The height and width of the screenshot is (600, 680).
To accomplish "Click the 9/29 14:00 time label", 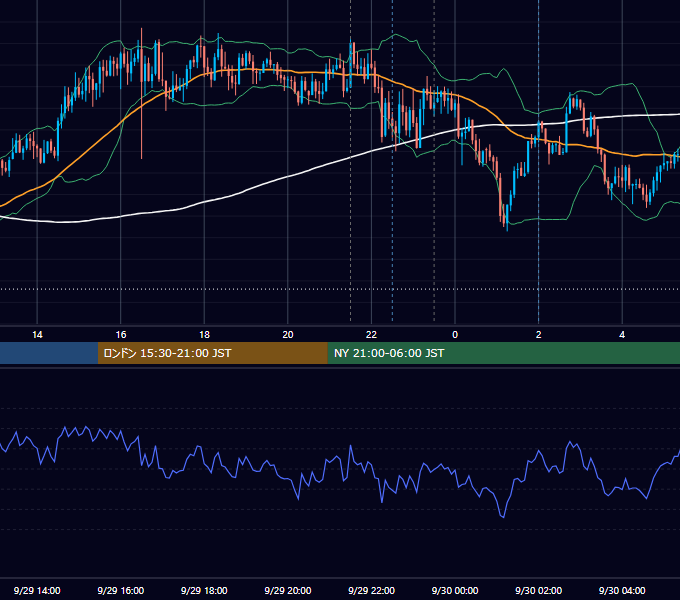I will coord(37,590).
